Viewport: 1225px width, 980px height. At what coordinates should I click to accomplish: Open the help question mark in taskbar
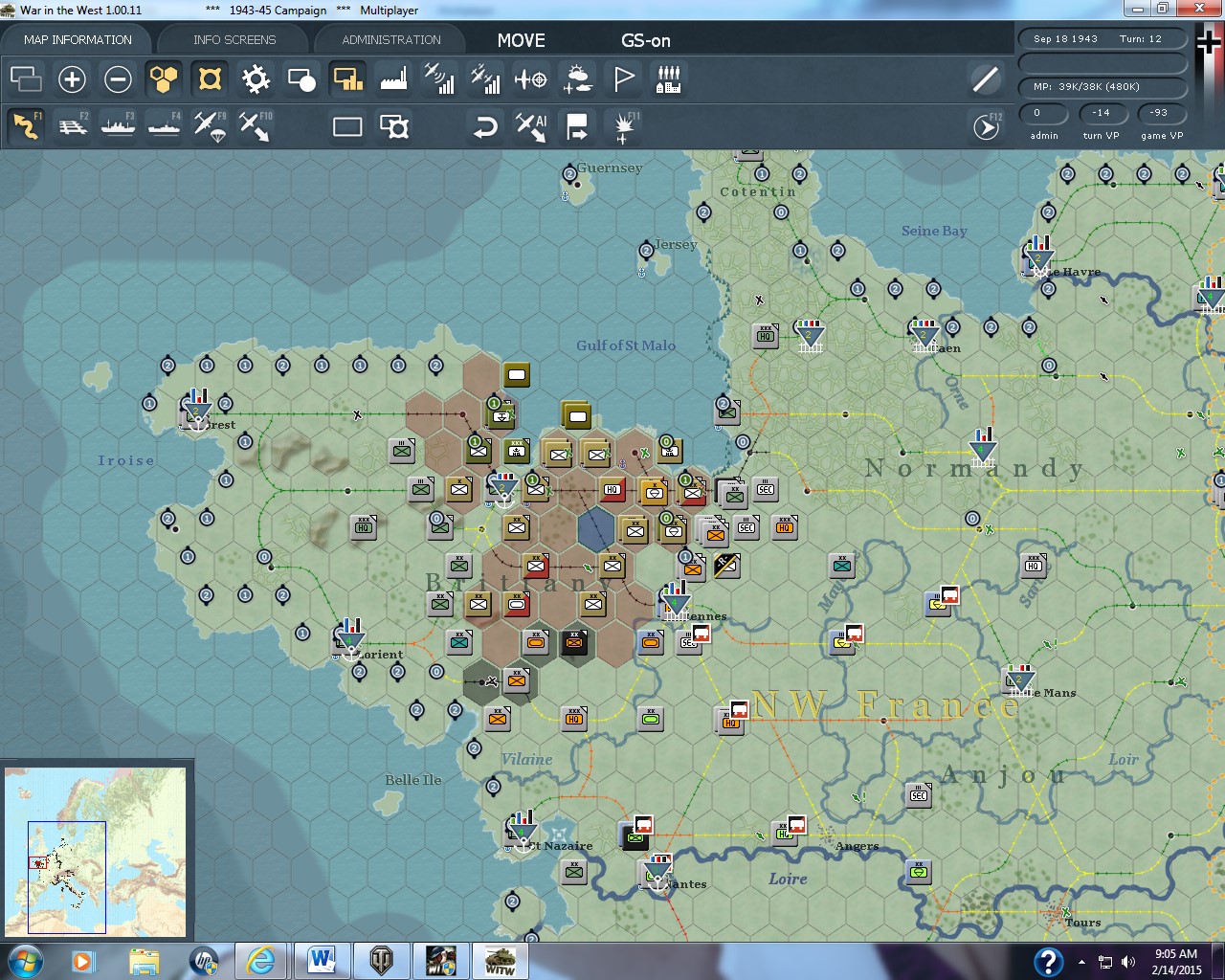[x=1048, y=961]
